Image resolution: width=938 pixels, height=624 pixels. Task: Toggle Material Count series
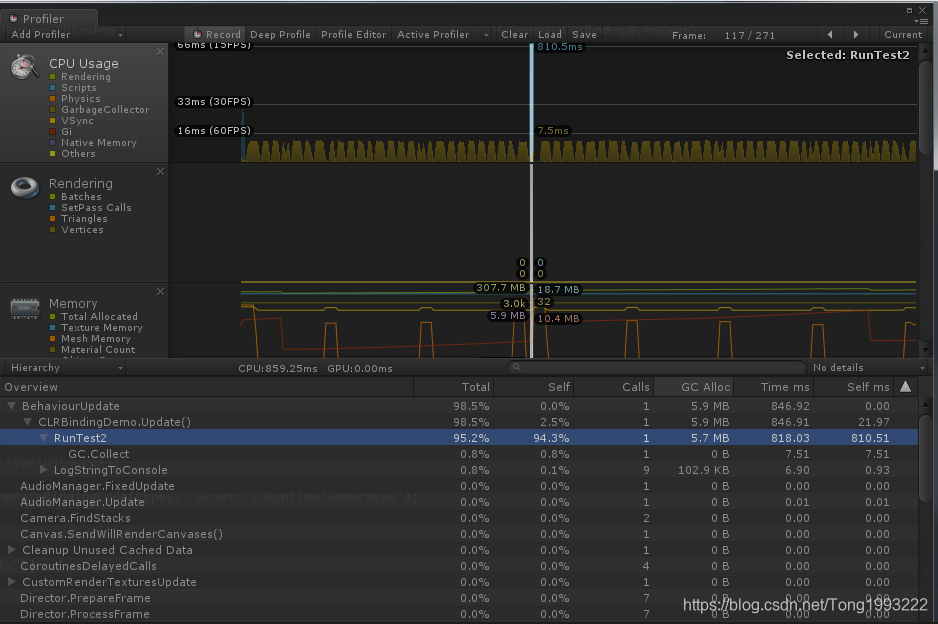(x=53, y=349)
